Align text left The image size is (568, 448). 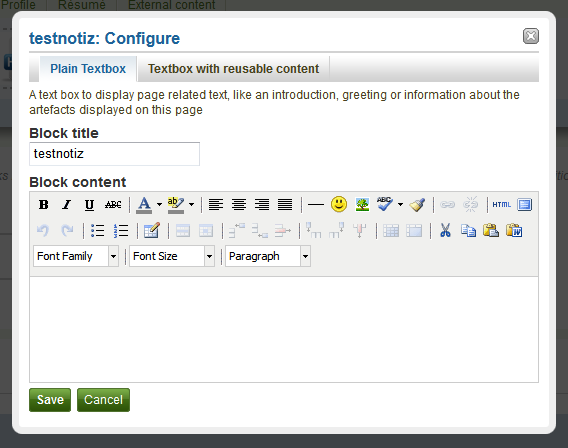coord(216,205)
